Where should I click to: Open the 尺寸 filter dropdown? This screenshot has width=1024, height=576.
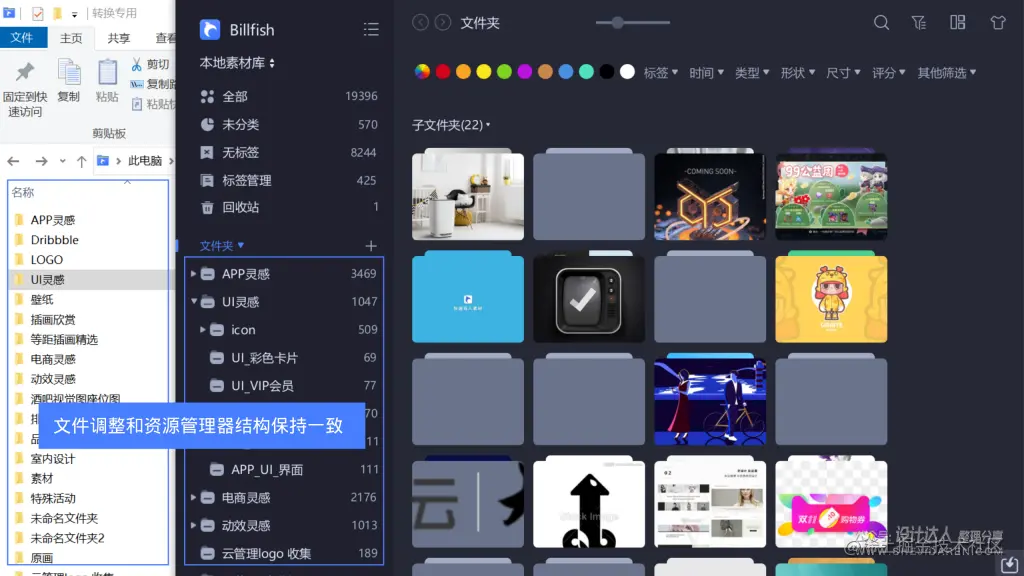(843, 72)
